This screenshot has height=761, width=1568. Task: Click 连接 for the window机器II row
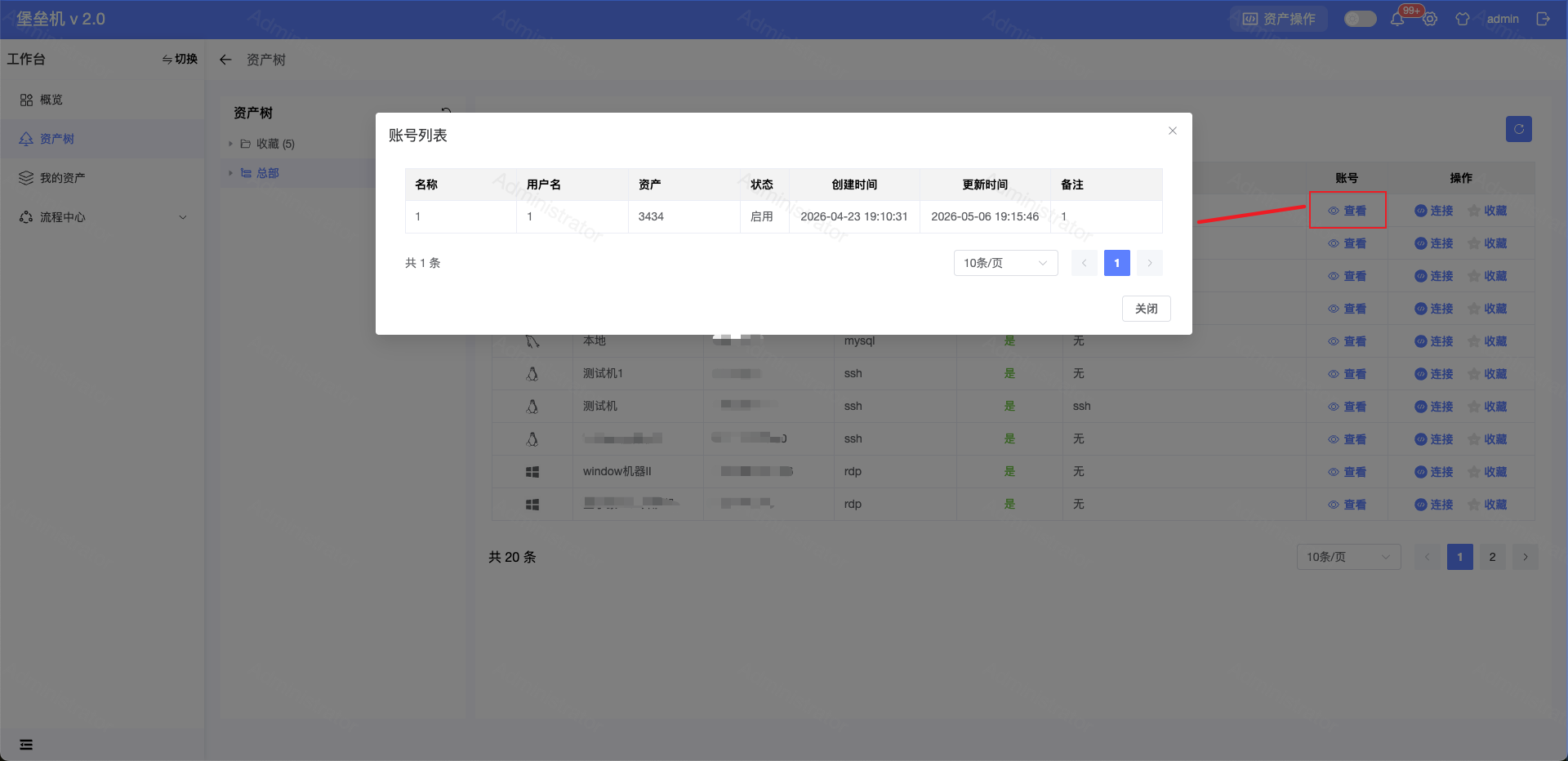[x=1434, y=472]
